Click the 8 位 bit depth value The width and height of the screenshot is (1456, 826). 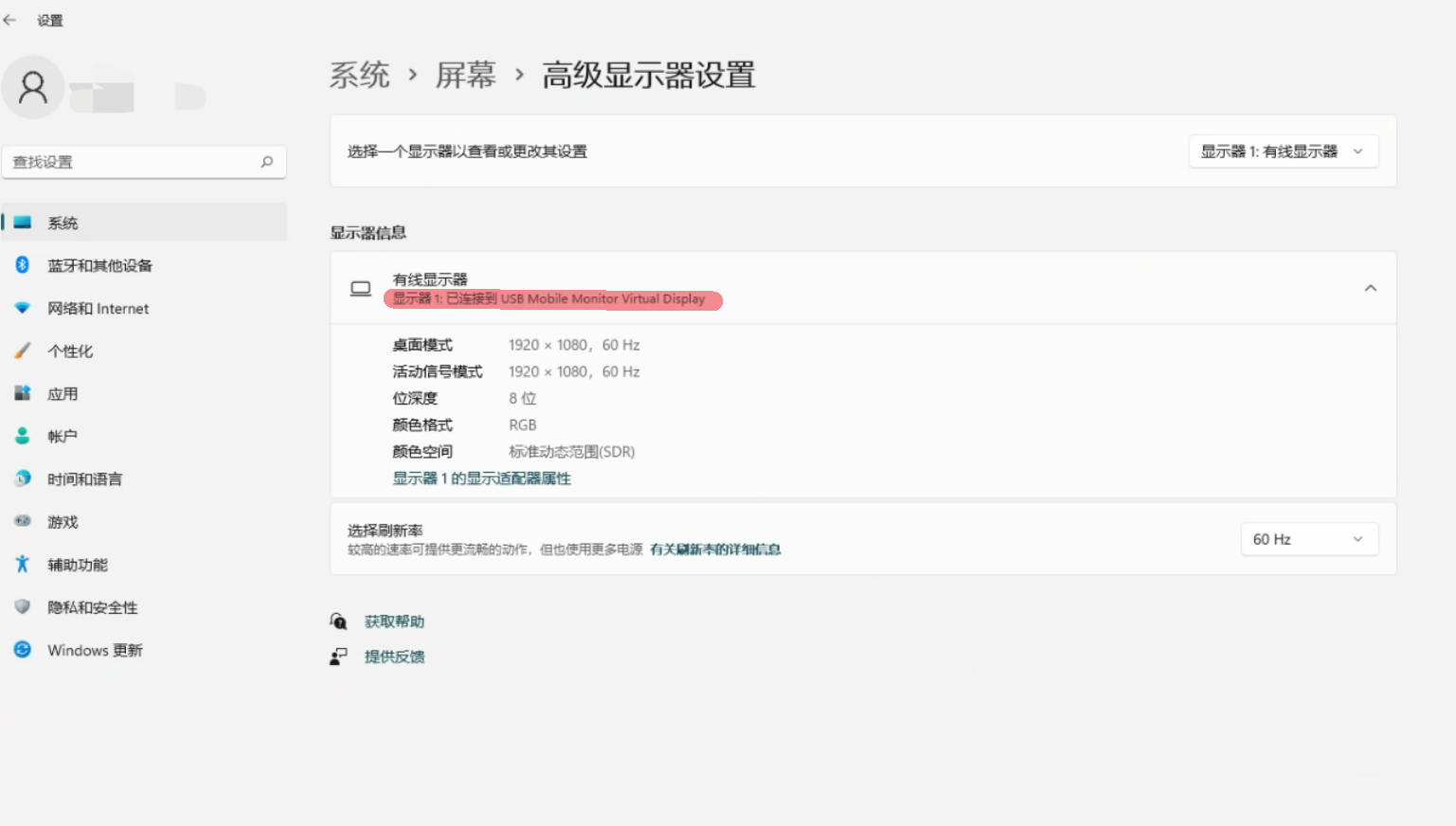click(523, 398)
